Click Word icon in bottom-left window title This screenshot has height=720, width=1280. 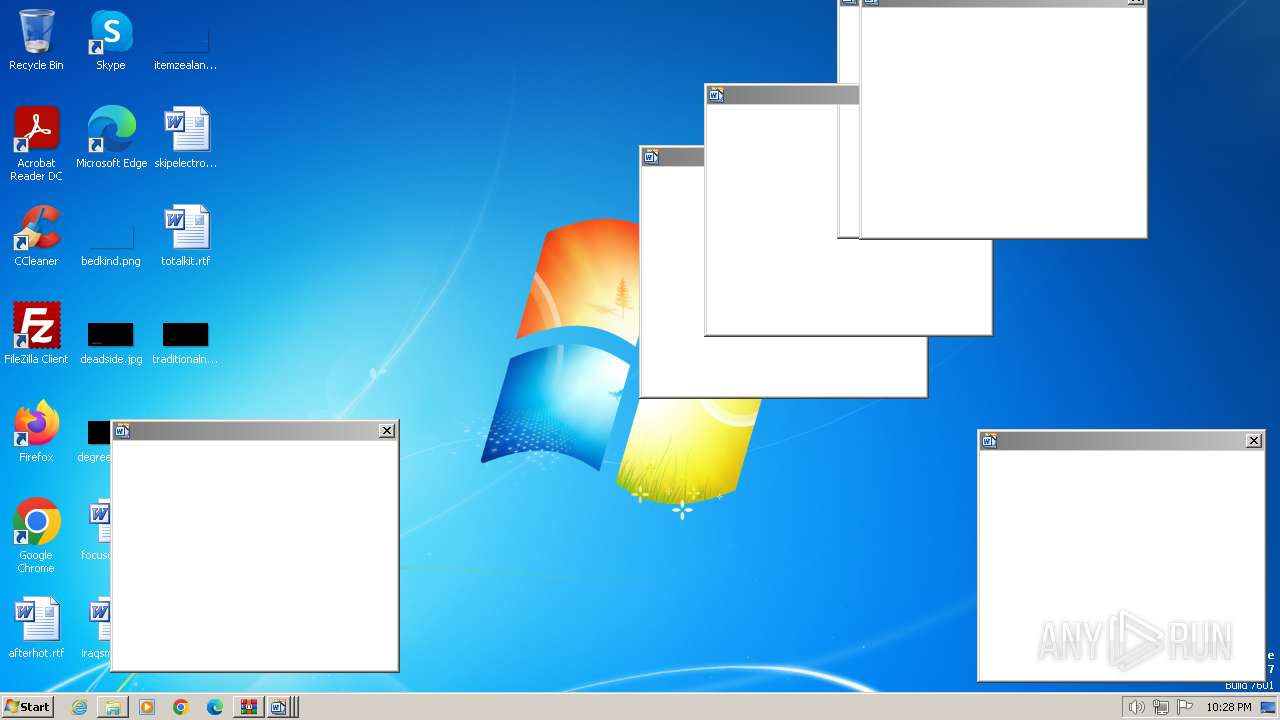click(x=122, y=431)
